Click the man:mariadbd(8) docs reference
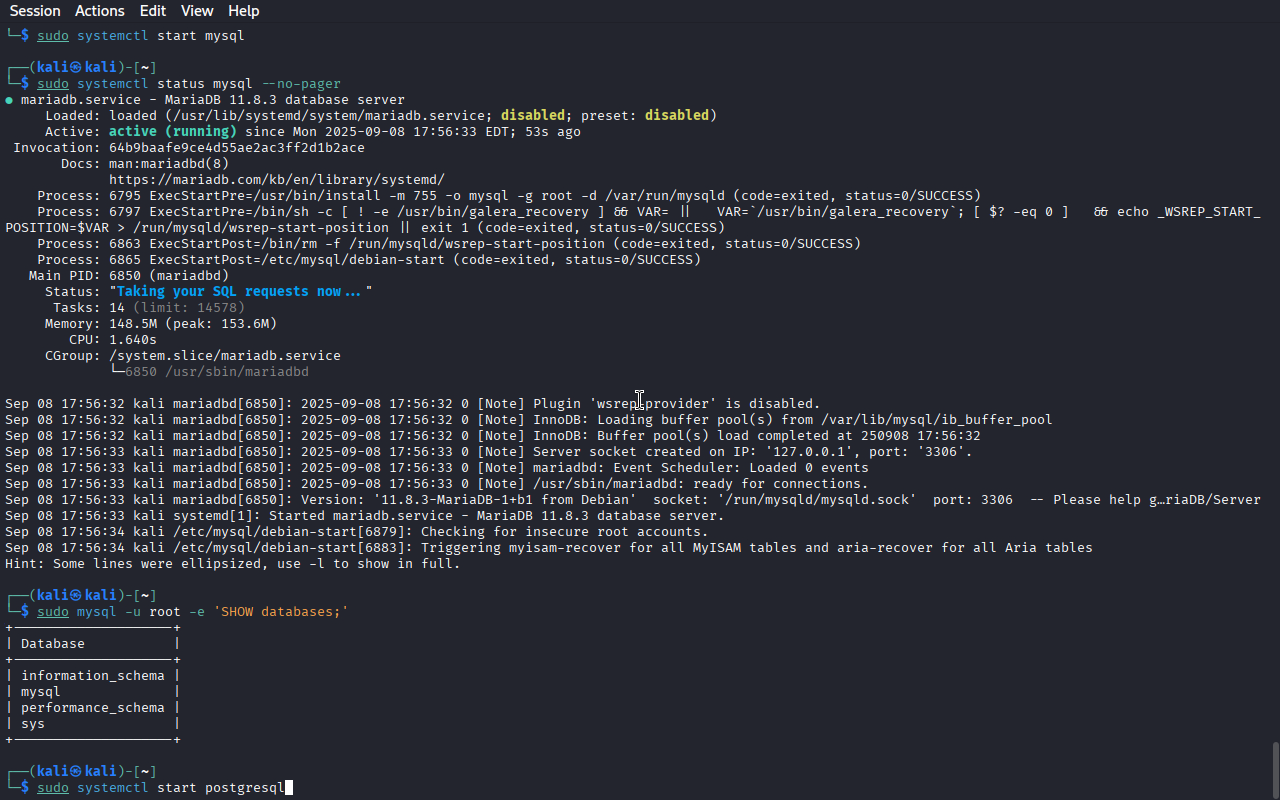The width and height of the screenshot is (1280, 800). 169,163
